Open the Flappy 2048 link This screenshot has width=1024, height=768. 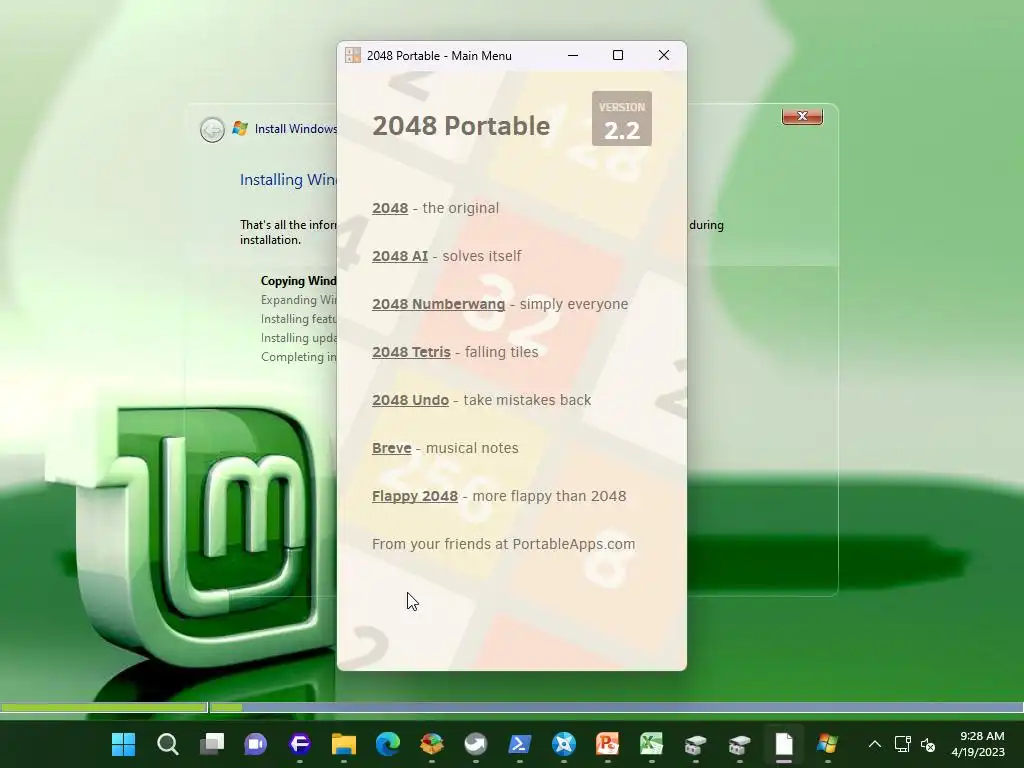coord(415,496)
